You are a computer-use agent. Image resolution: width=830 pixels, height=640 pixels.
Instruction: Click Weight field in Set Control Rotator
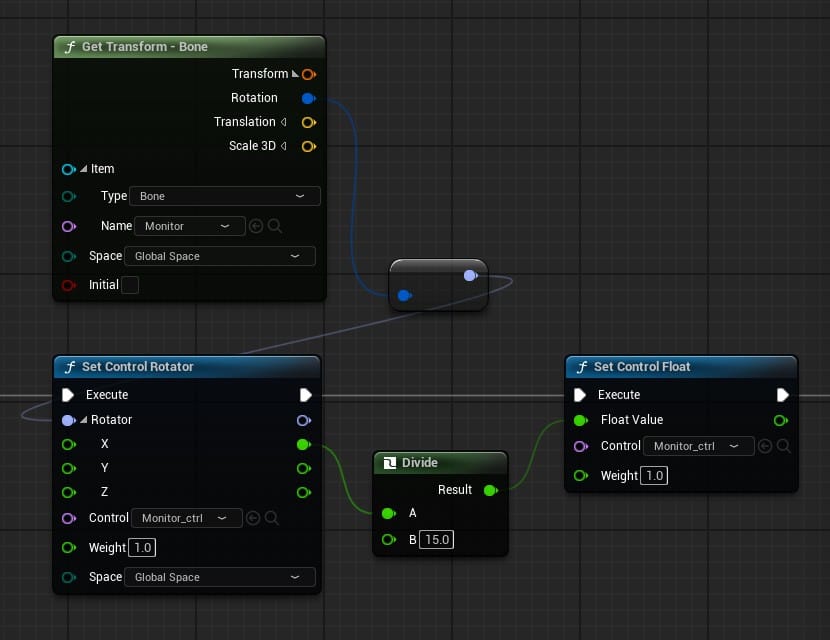point(142,548)
